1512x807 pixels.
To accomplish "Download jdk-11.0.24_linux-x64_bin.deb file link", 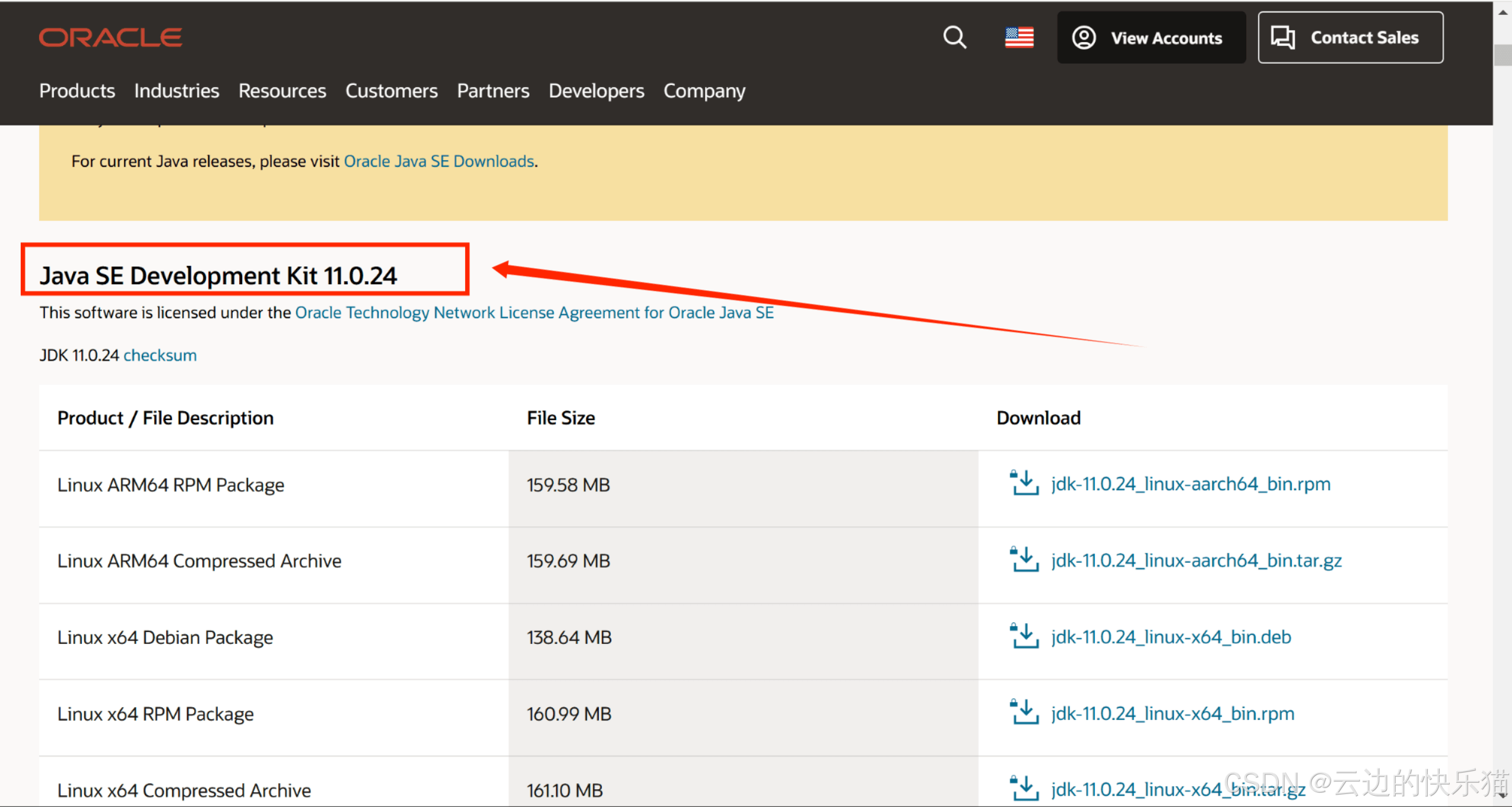I will 1171,637.
